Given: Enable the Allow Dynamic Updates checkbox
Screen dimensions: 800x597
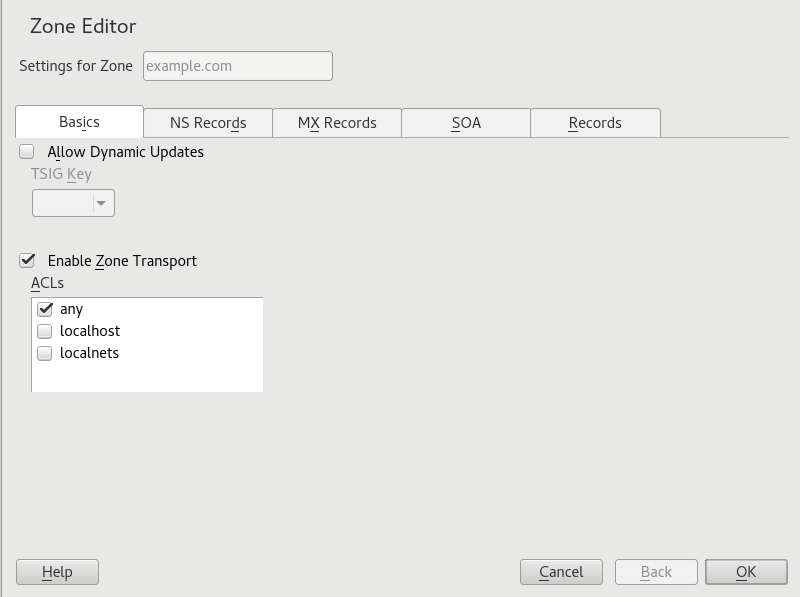Looking at the screenshot, I should (x=27, y=152).
